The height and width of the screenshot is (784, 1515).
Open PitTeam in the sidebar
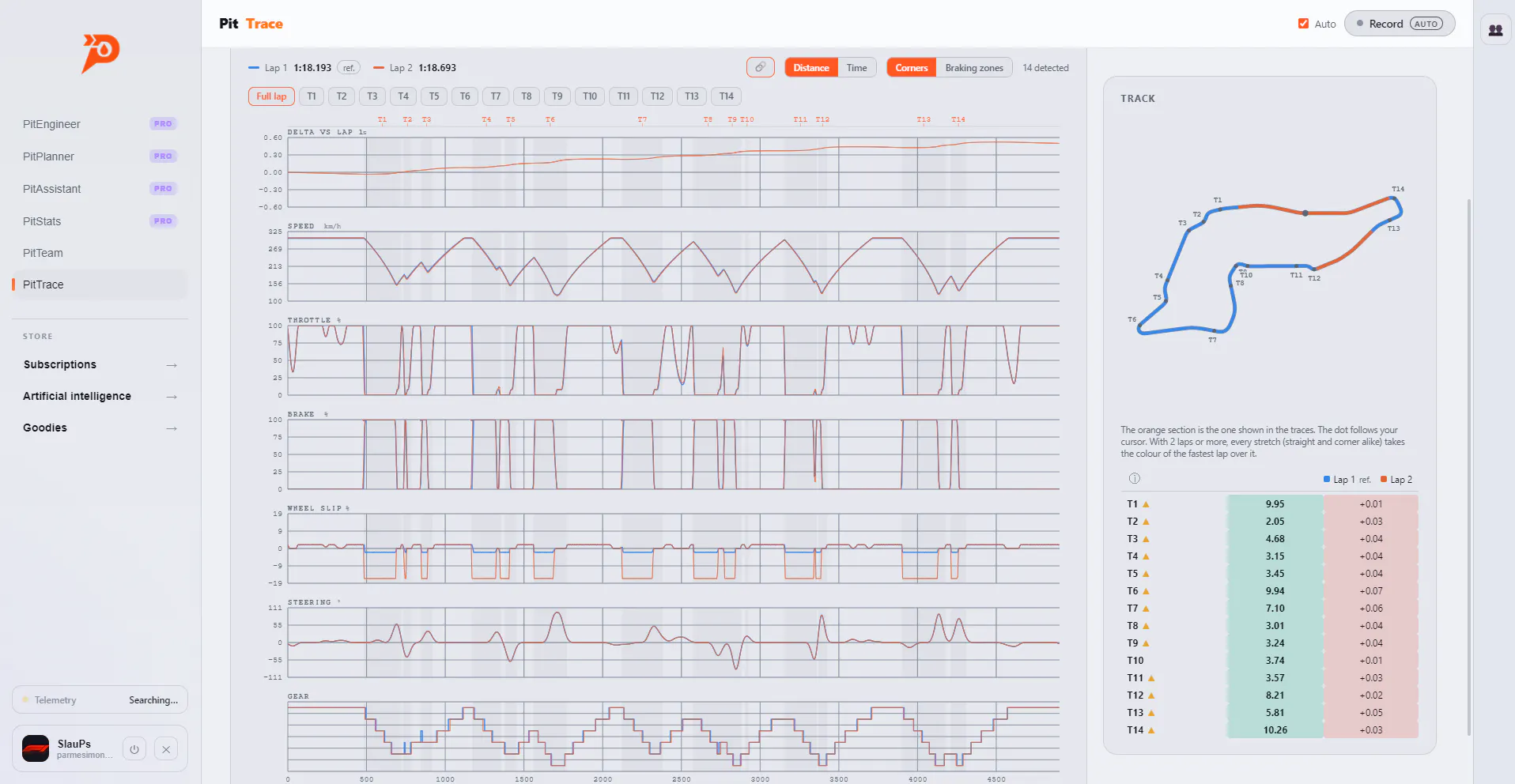100,253
